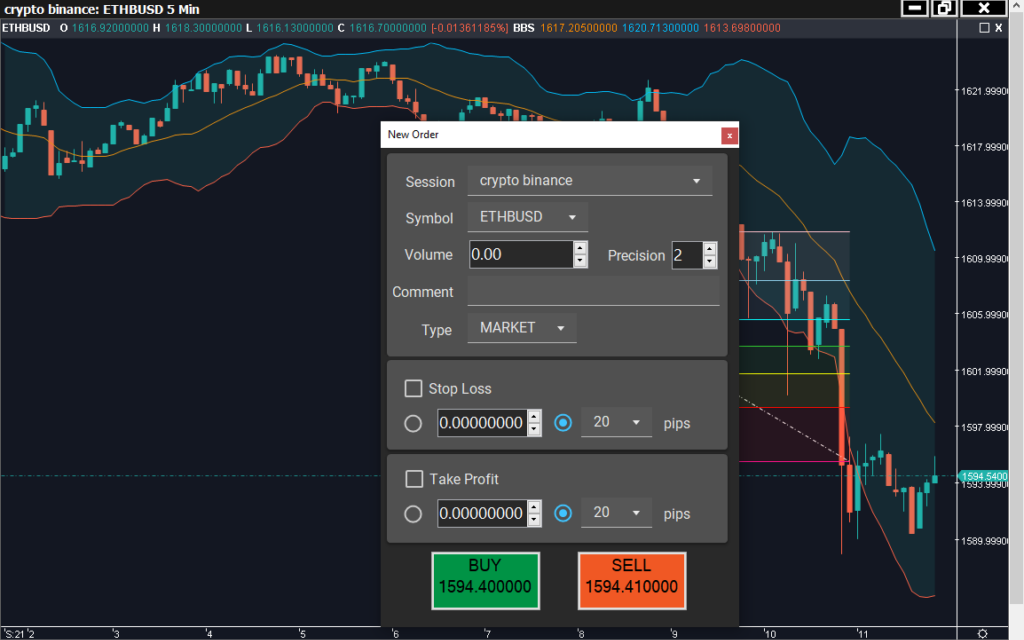Open chart settings gear icon
1024x640 pixels.
(983, 632)
